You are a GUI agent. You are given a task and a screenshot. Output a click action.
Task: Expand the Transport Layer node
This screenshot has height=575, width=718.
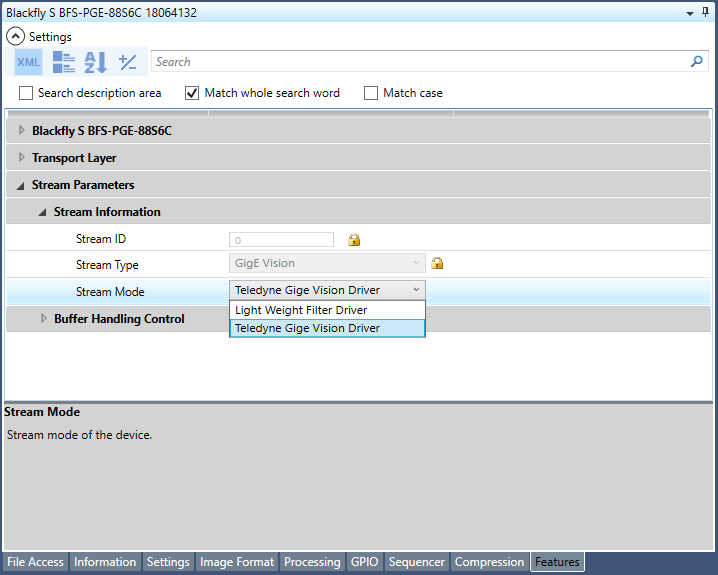pos(22,157)
